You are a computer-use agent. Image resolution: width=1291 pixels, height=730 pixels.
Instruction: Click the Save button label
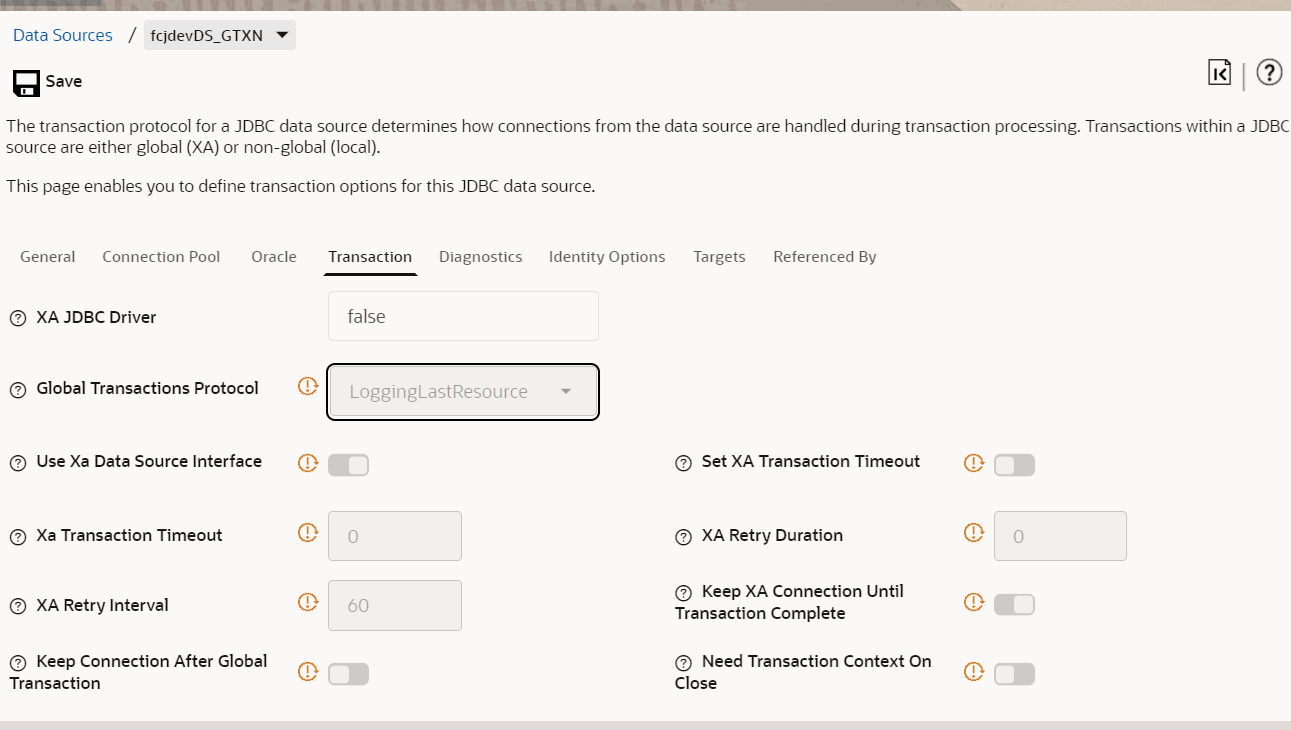click(x=64, y=82)
